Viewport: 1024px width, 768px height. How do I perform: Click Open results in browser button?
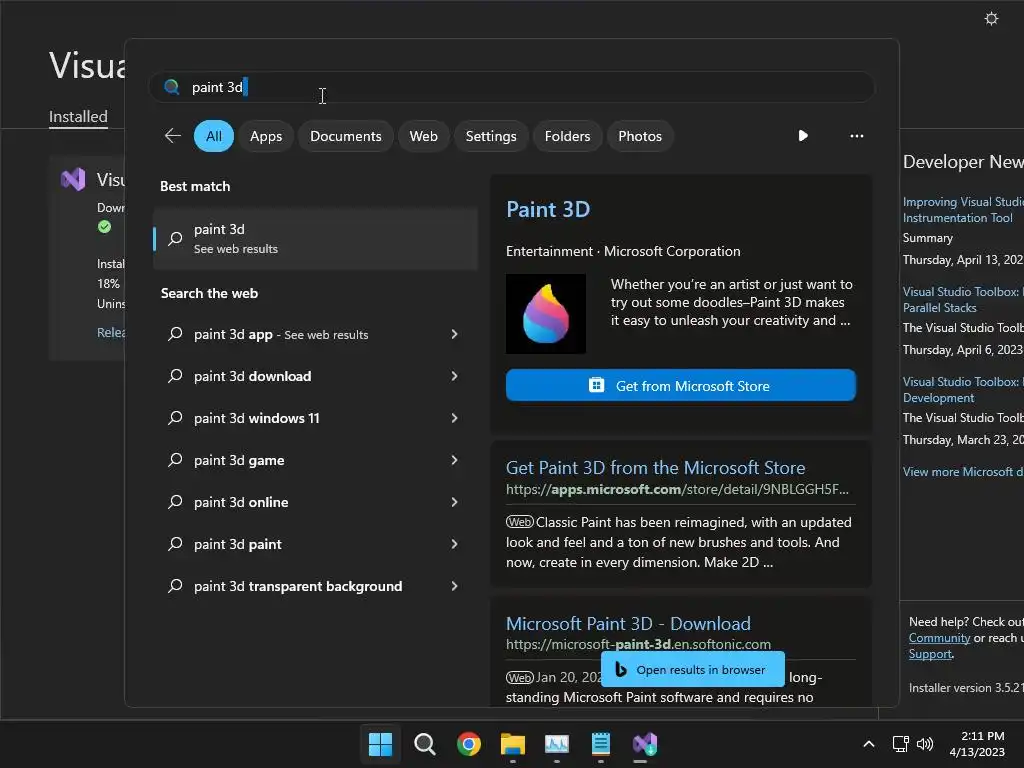click(693, 669)
